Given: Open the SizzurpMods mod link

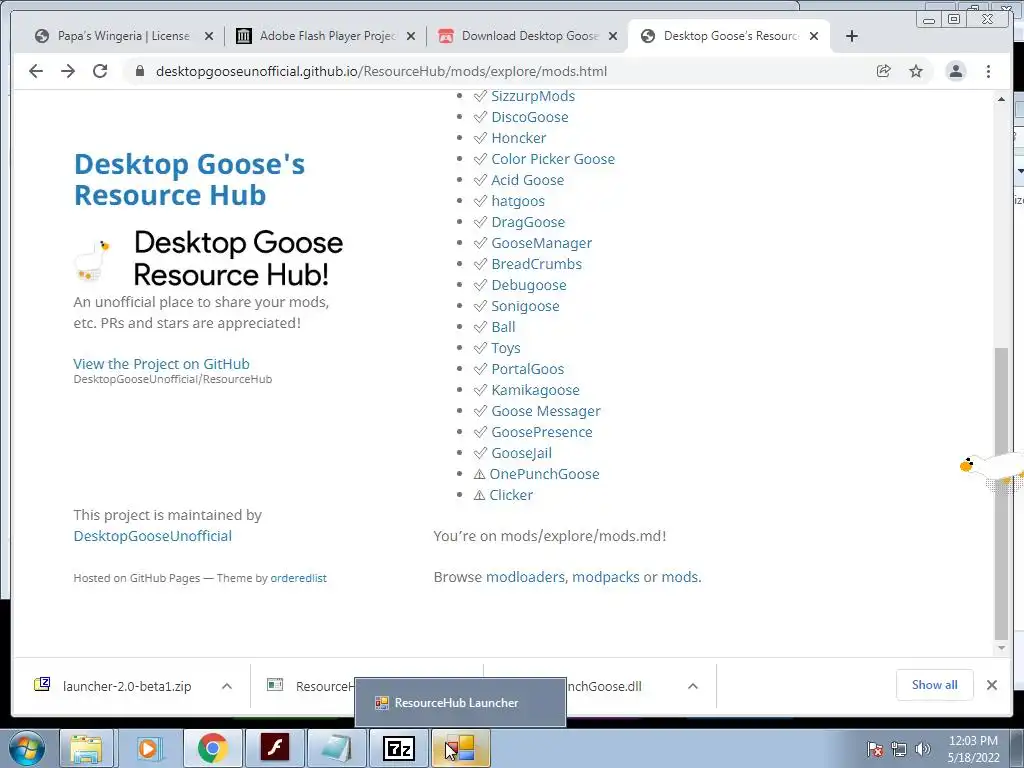Looking at the screenshot, I should (x=533, y=96).
